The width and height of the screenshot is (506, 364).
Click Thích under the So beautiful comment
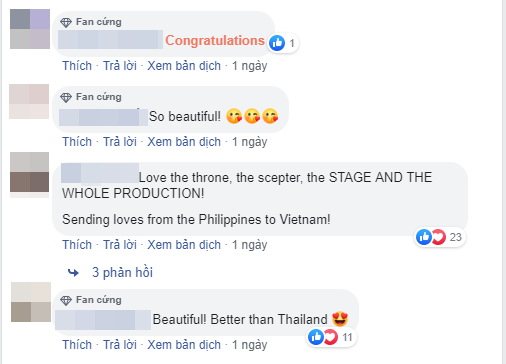pyautogui.click(x=77, y=142)
